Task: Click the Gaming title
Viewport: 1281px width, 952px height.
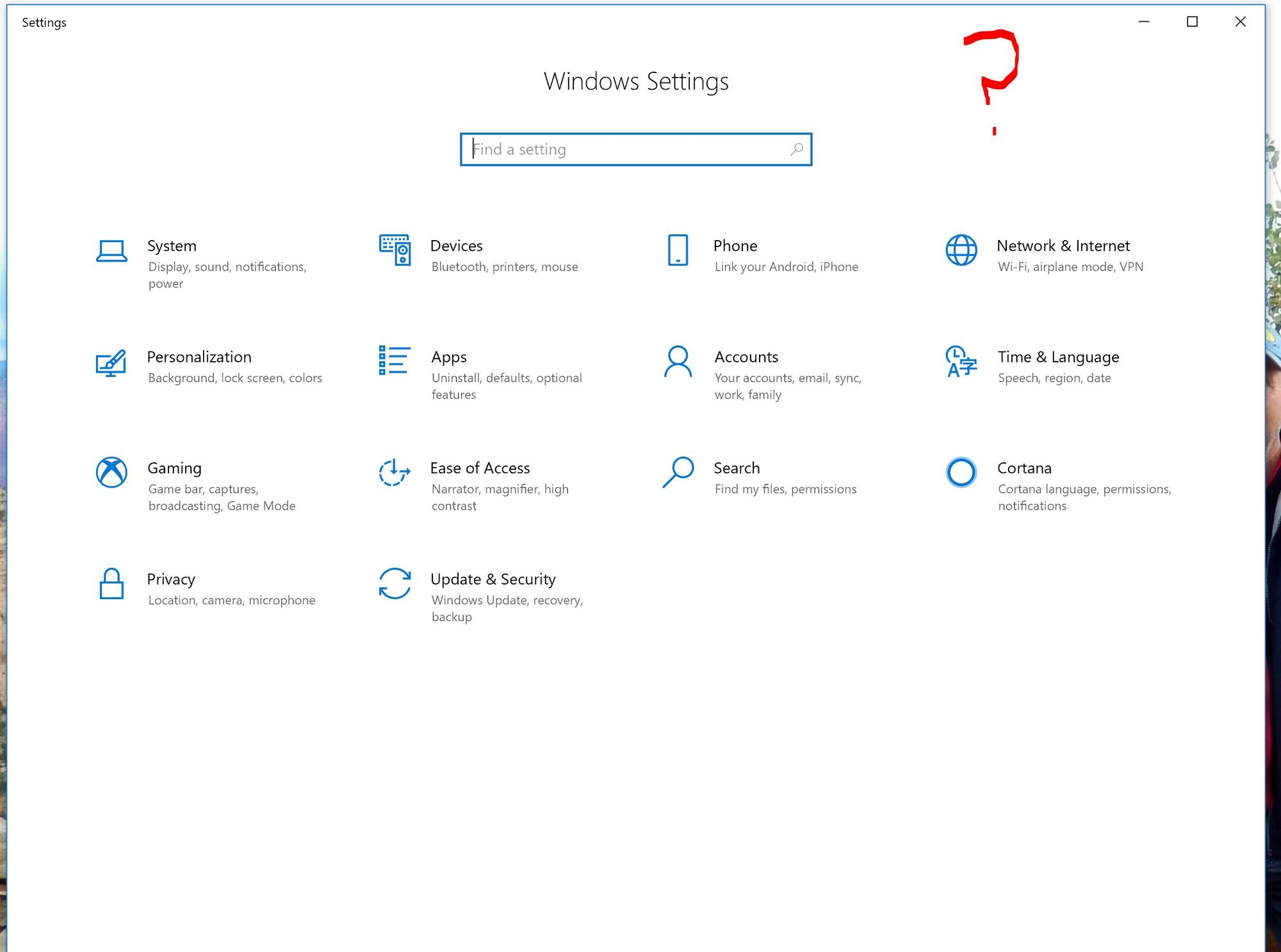Action: pos(175,469)
